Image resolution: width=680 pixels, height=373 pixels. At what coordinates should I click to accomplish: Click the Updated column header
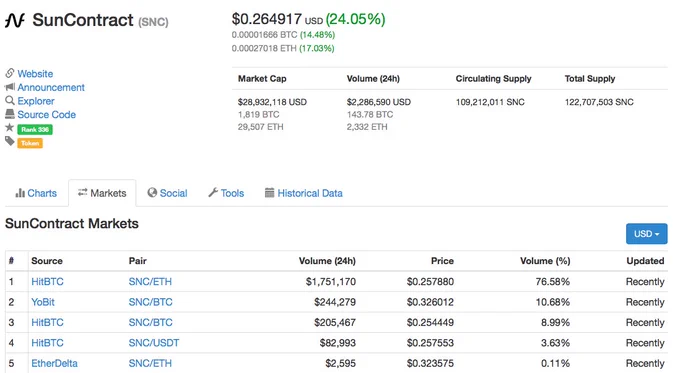pyautogui.click(x=645, y=261)
